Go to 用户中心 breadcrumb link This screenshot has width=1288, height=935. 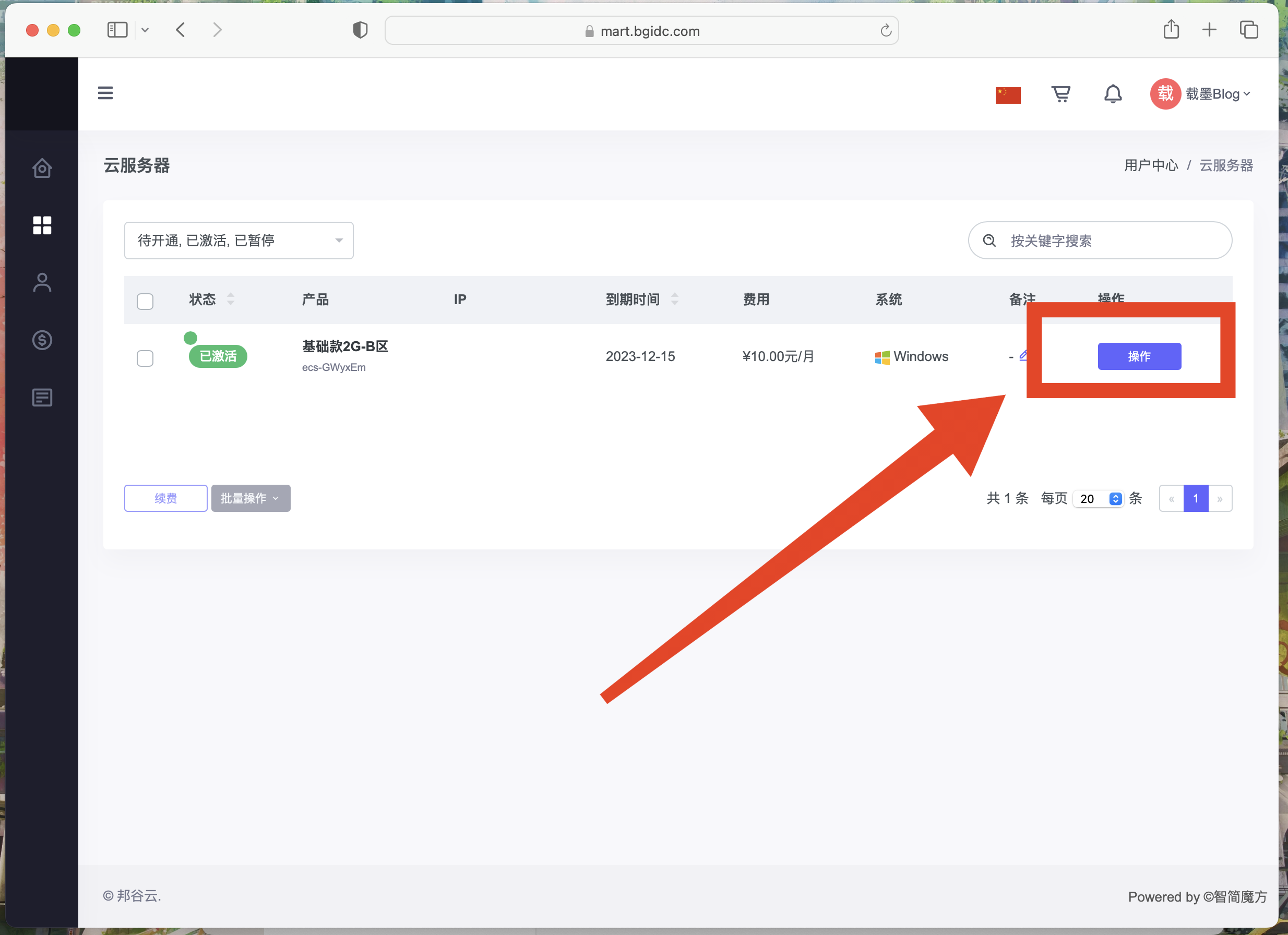coord(1151,165)
